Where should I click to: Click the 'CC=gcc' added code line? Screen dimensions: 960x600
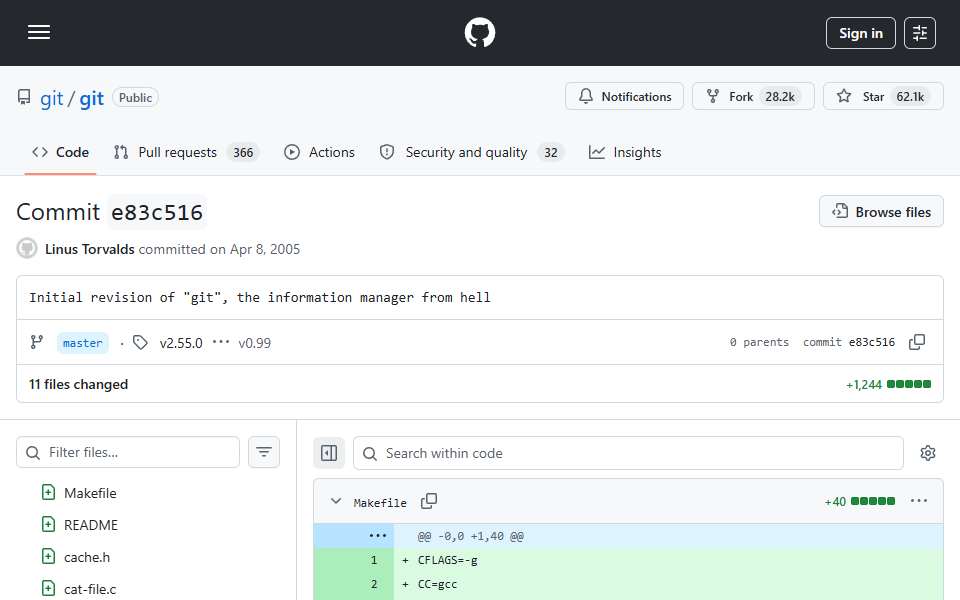pos(437,584)
